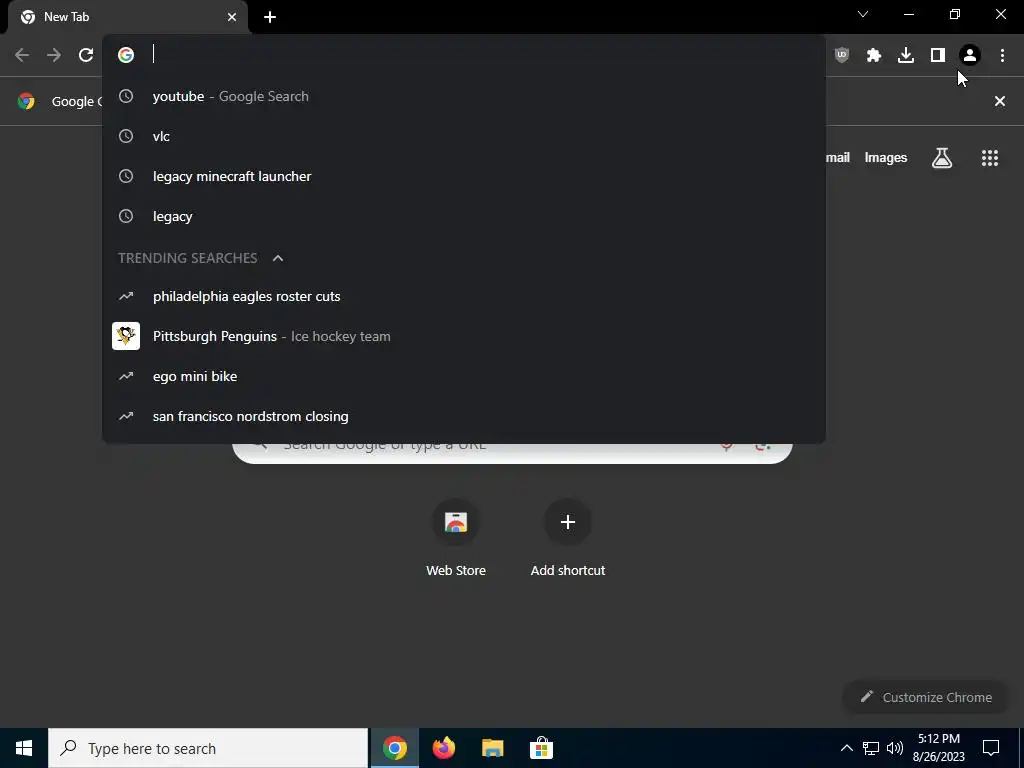Open Microsoft Store from the taskbar

coord(541,748)
